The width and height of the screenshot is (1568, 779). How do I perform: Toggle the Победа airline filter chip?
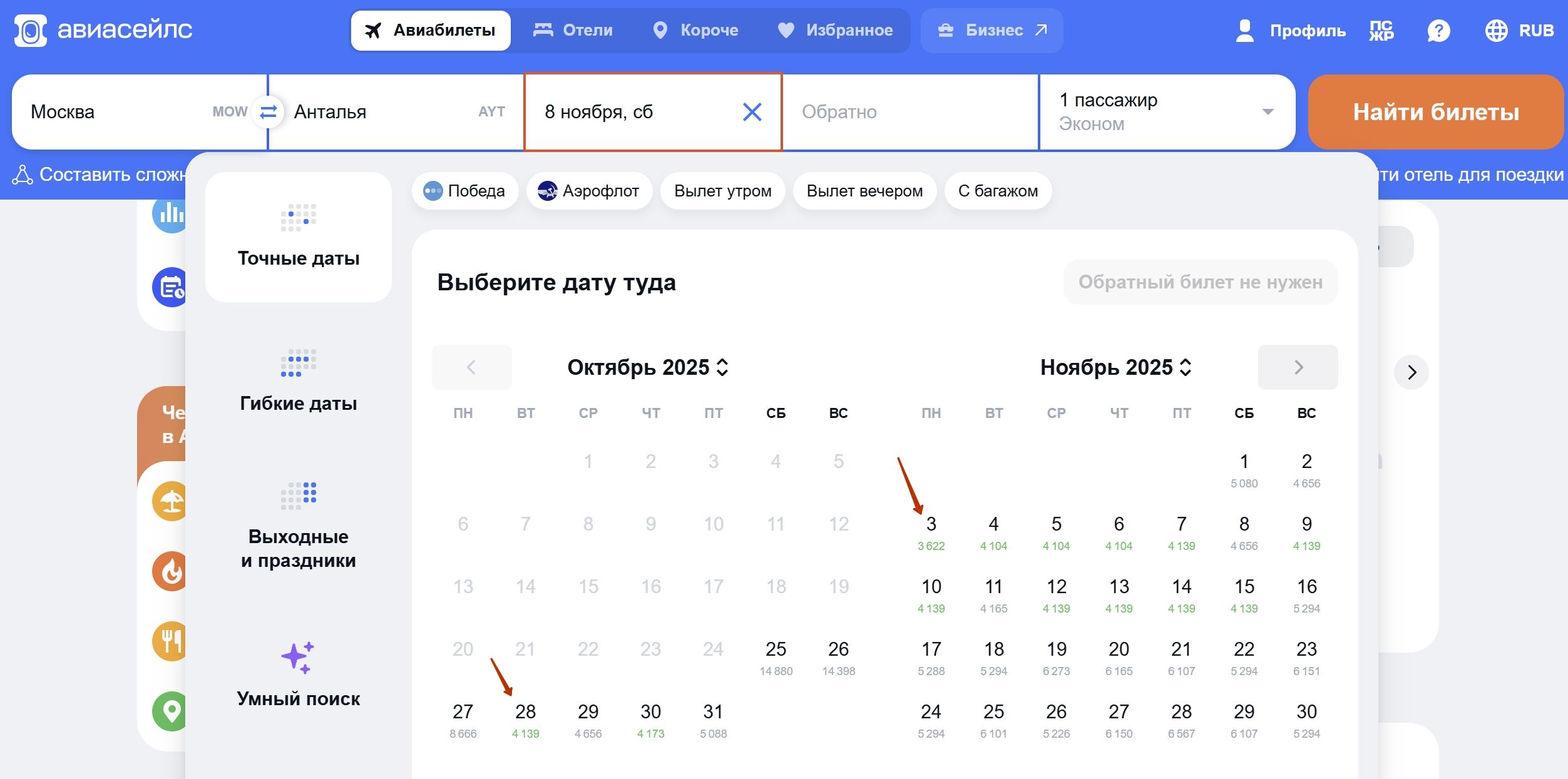(465, 191)
